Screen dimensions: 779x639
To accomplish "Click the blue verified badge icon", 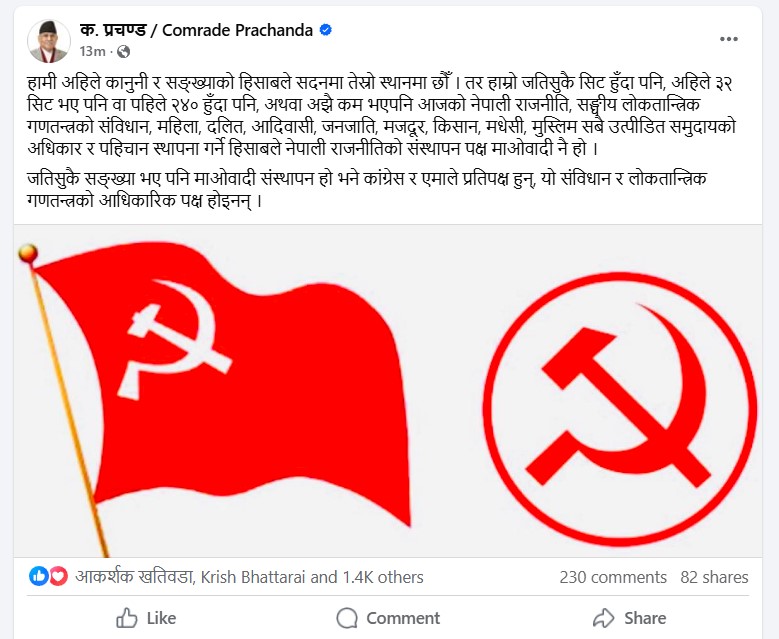I will [325, 30].
